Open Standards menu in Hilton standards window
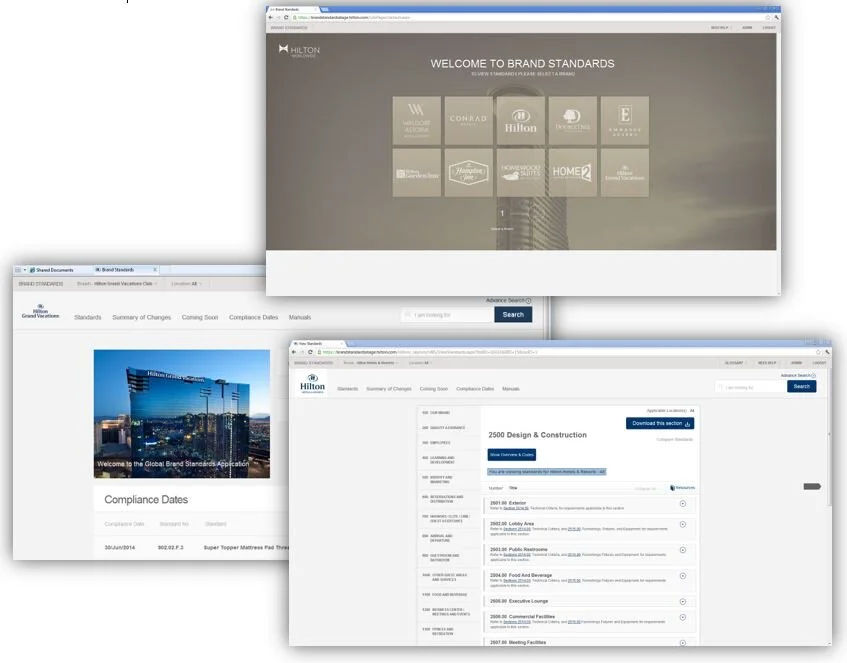847x663 pixels. 347,389
